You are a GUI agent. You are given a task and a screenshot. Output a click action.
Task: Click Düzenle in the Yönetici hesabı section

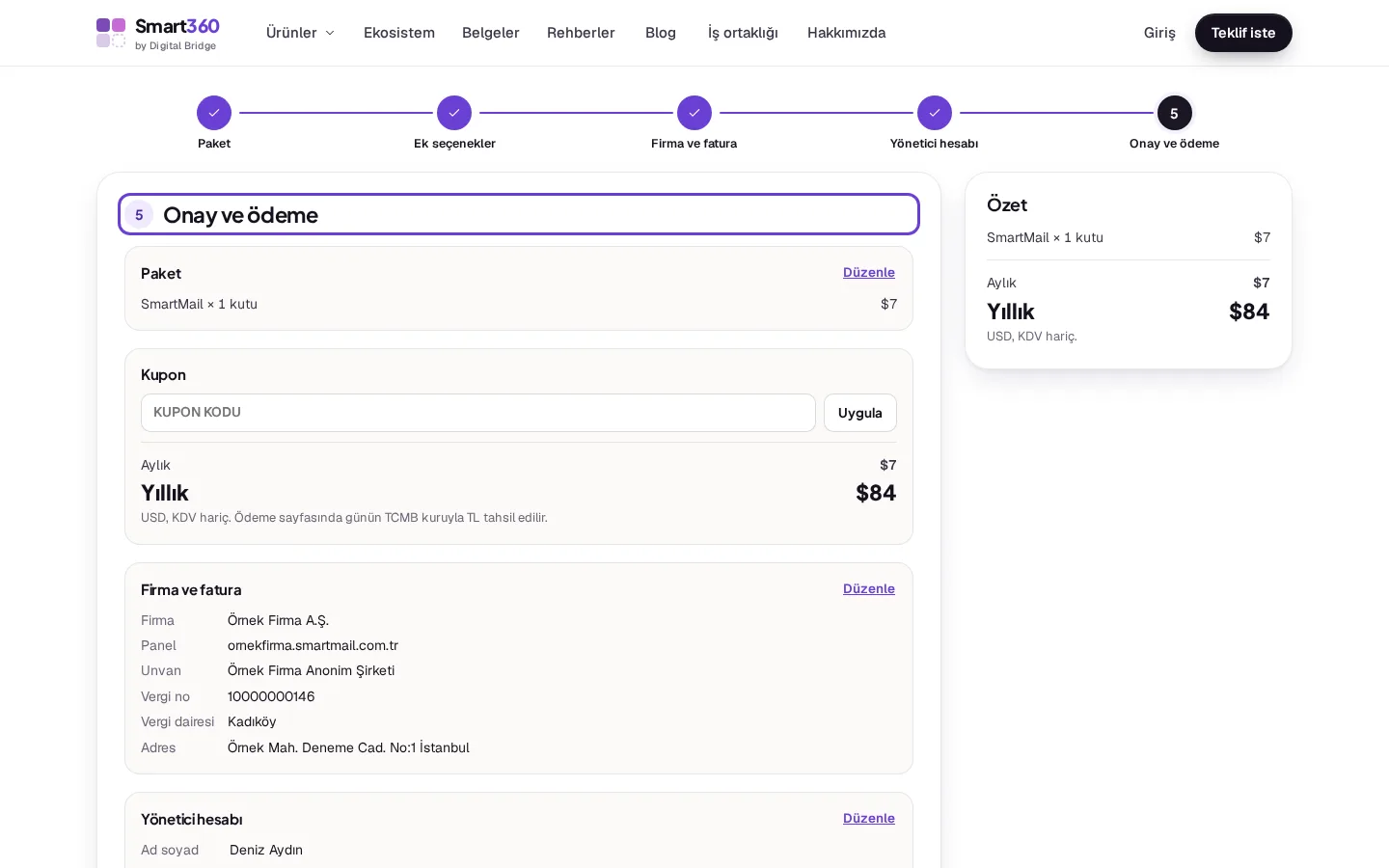[869, 818]
